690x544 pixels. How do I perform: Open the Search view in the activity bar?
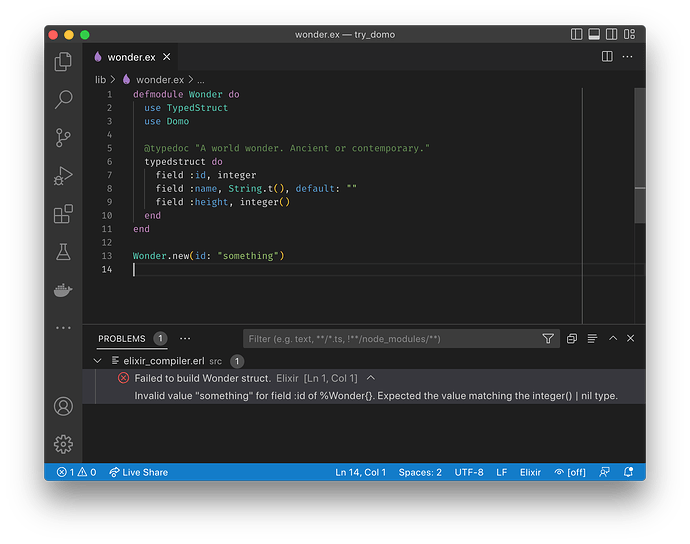coord(63,99)
